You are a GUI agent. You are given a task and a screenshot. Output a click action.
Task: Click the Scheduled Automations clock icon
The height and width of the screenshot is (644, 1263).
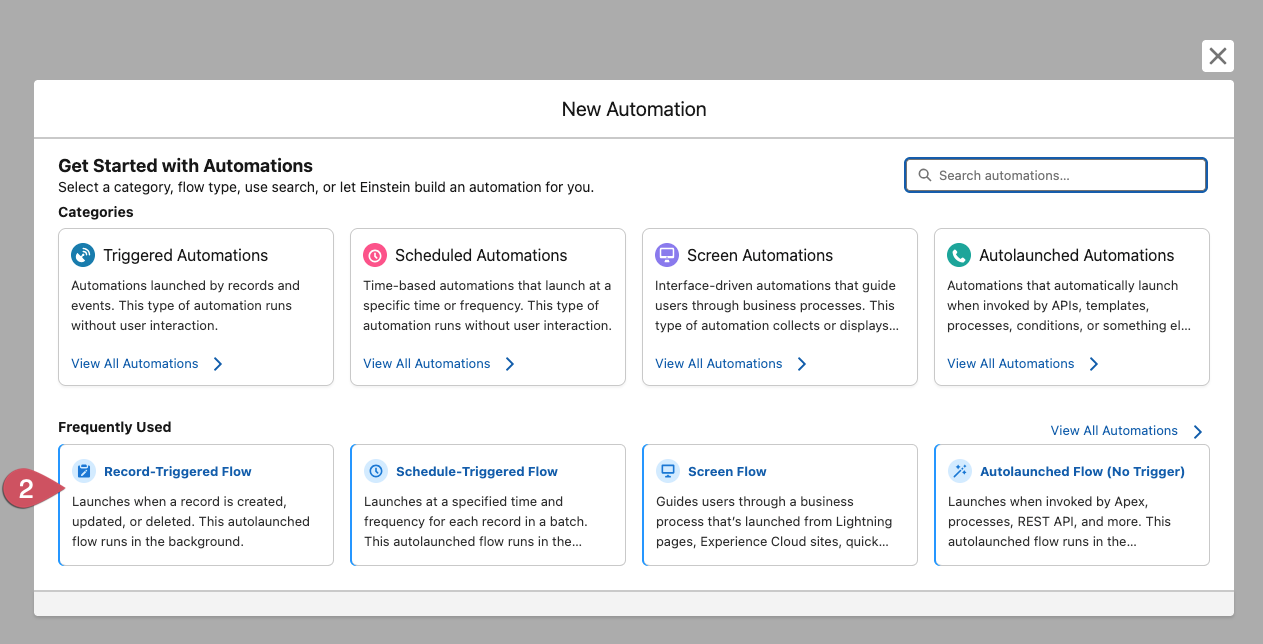[x=375, y=255]
